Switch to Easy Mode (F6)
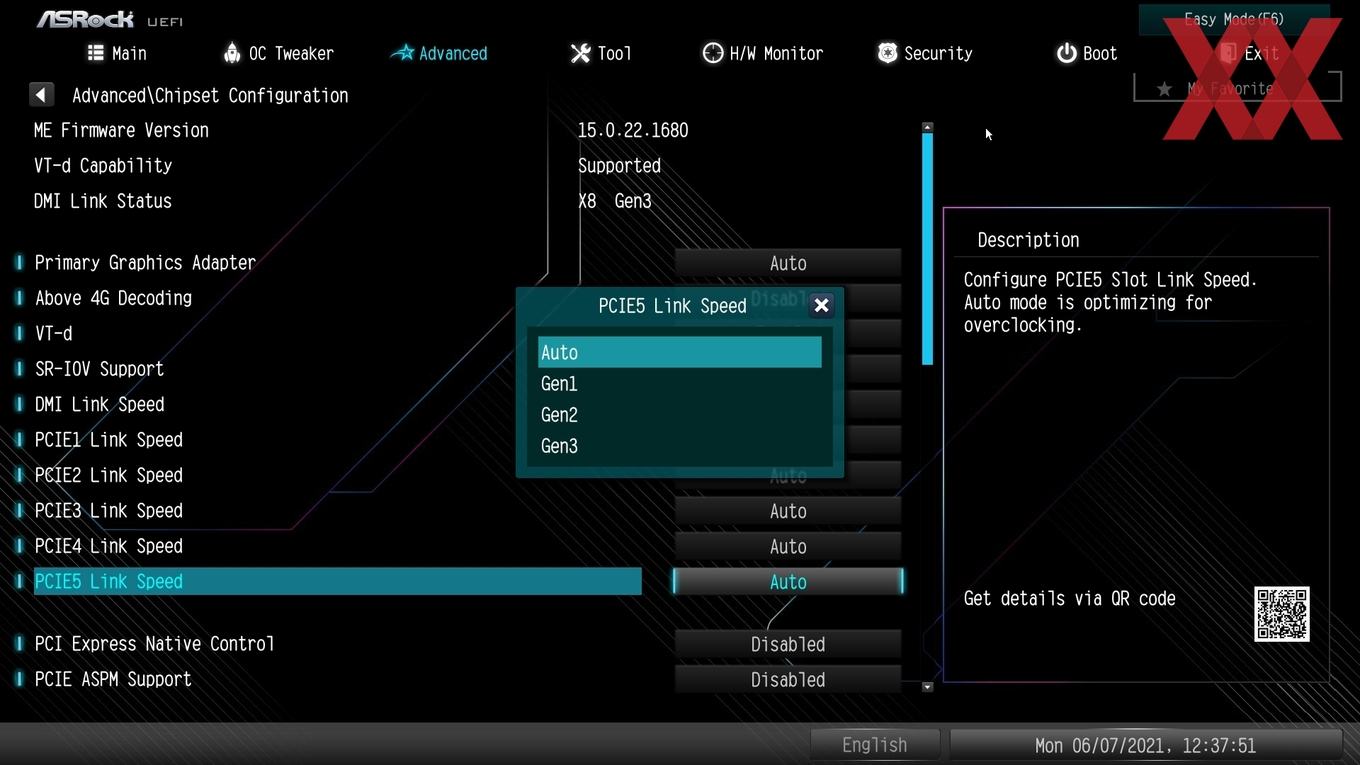This screenshot has width=1360, height=765. (1233, 19)
